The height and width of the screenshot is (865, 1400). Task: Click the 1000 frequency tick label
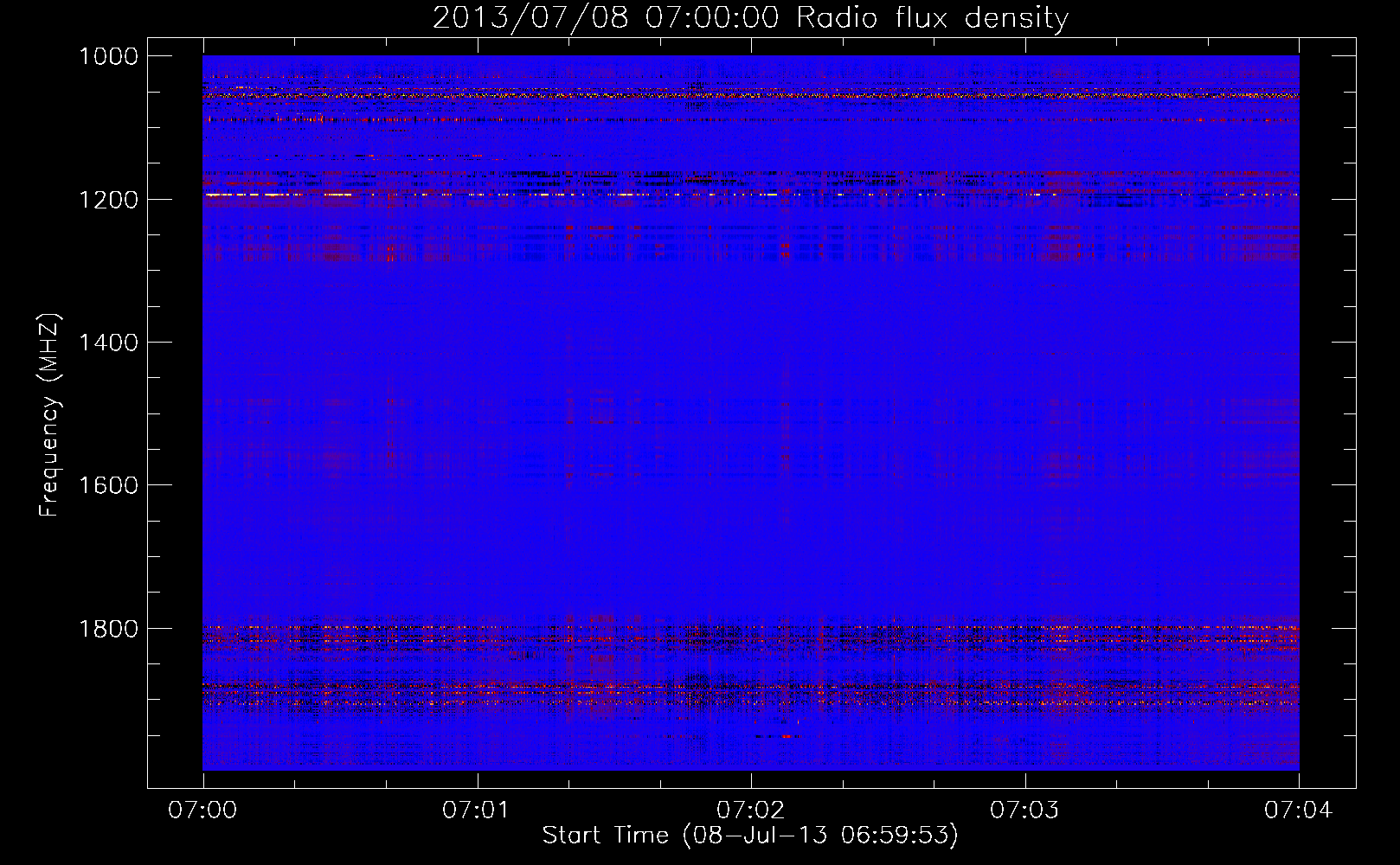[x=108, y=56]
